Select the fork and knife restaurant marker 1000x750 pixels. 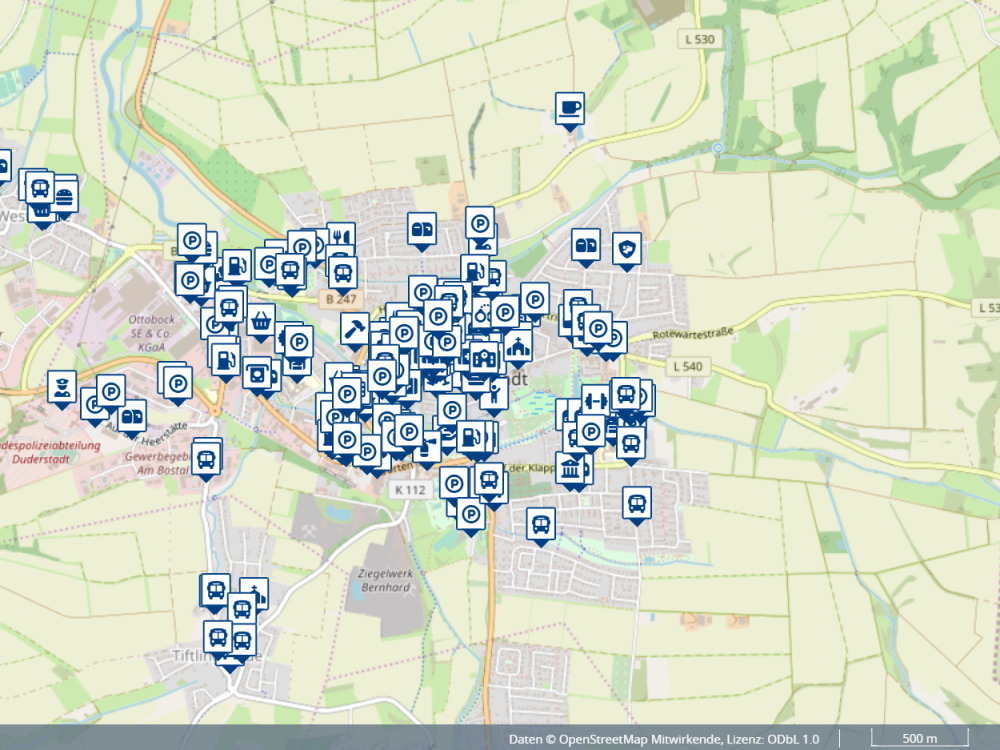coord(341,237)
